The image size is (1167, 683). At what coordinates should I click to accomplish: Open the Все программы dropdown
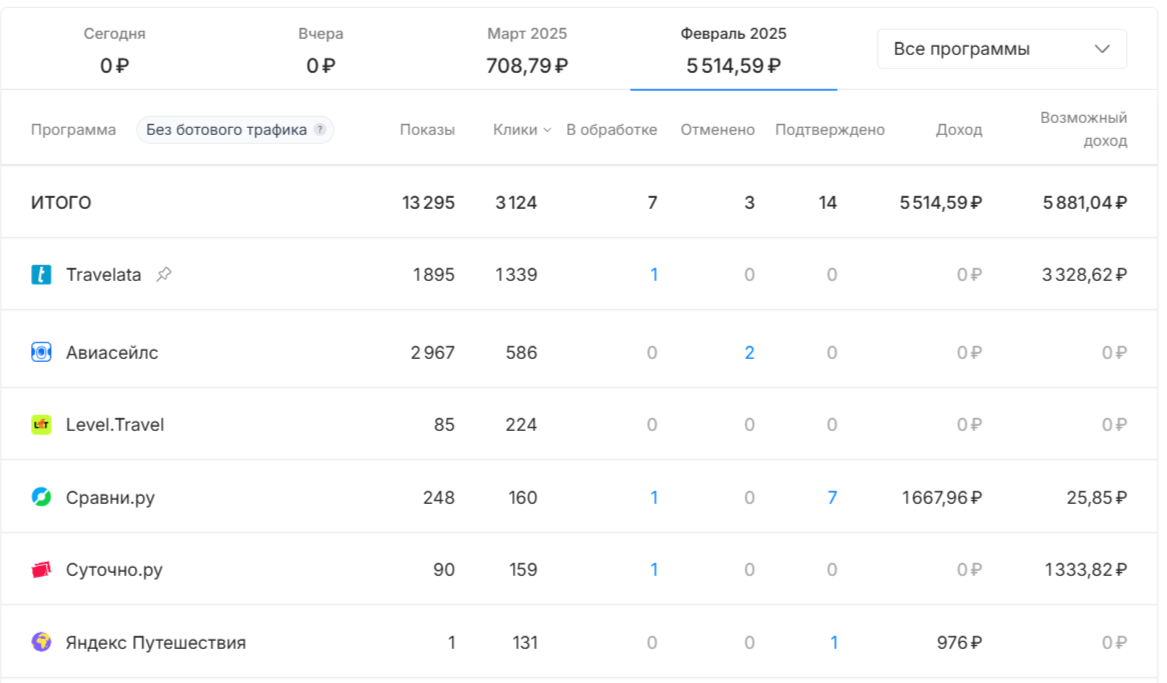coord(1002,49)
